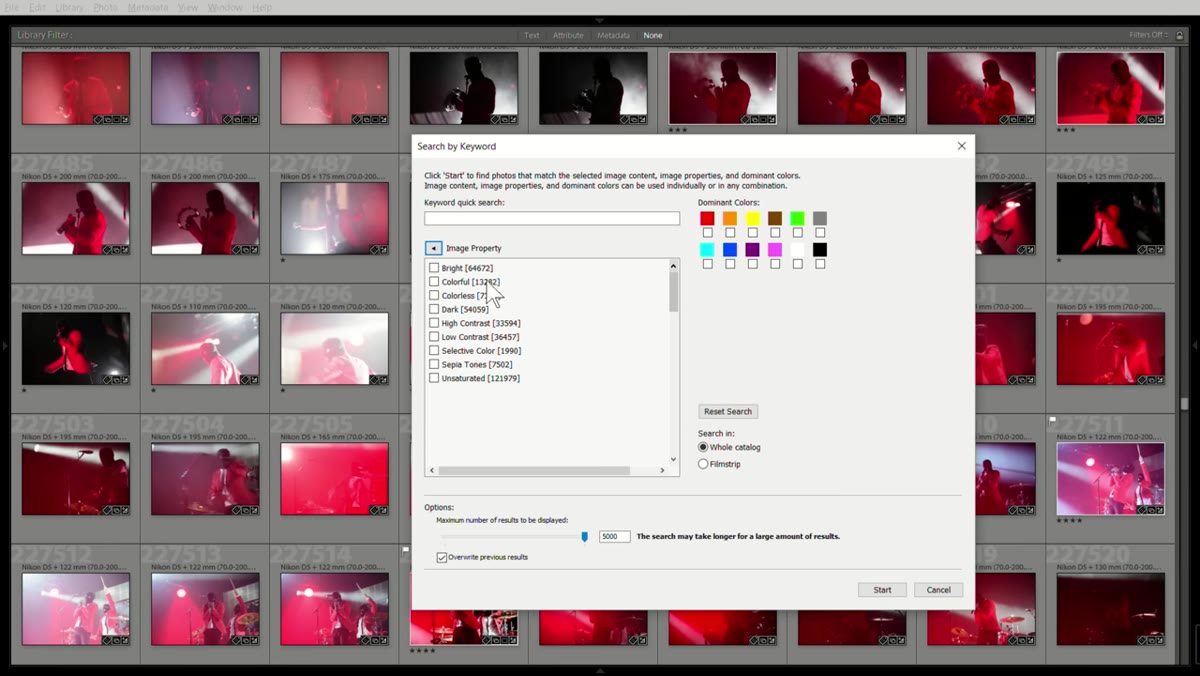This screenshot has height=676, width=1200.
Task: Check the High Contrast property
Action: tap(434, 323)
